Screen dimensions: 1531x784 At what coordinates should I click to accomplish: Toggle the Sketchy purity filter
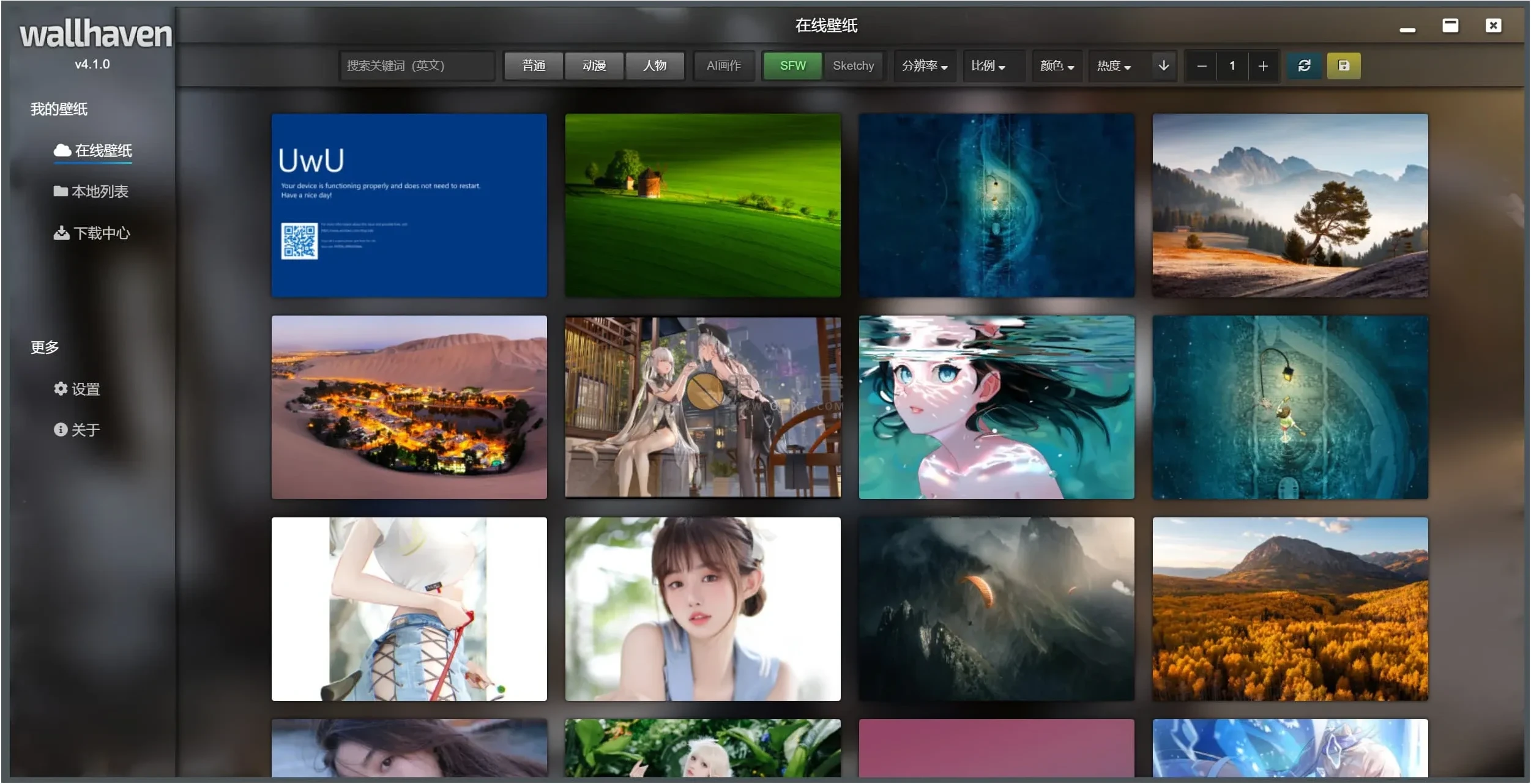click(x=853, y=65)
